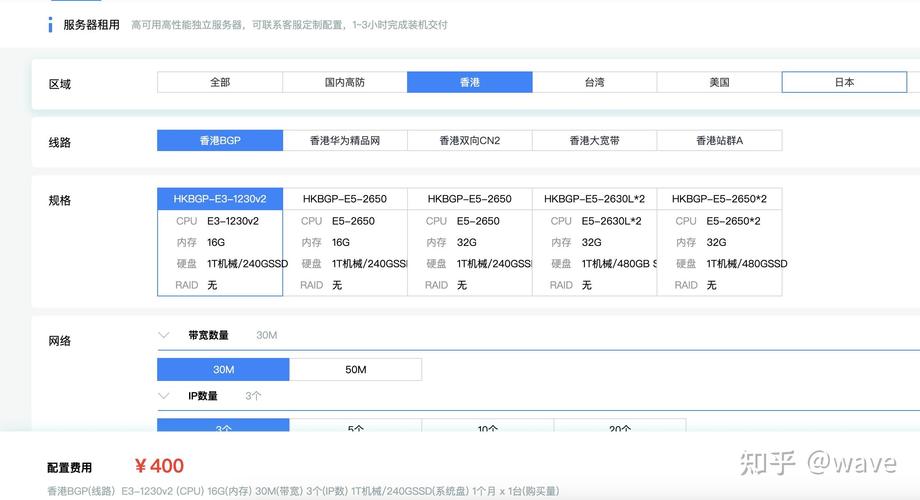920x500 pixels.
Task: Click the IP数量 label
Action: point(203,396)
